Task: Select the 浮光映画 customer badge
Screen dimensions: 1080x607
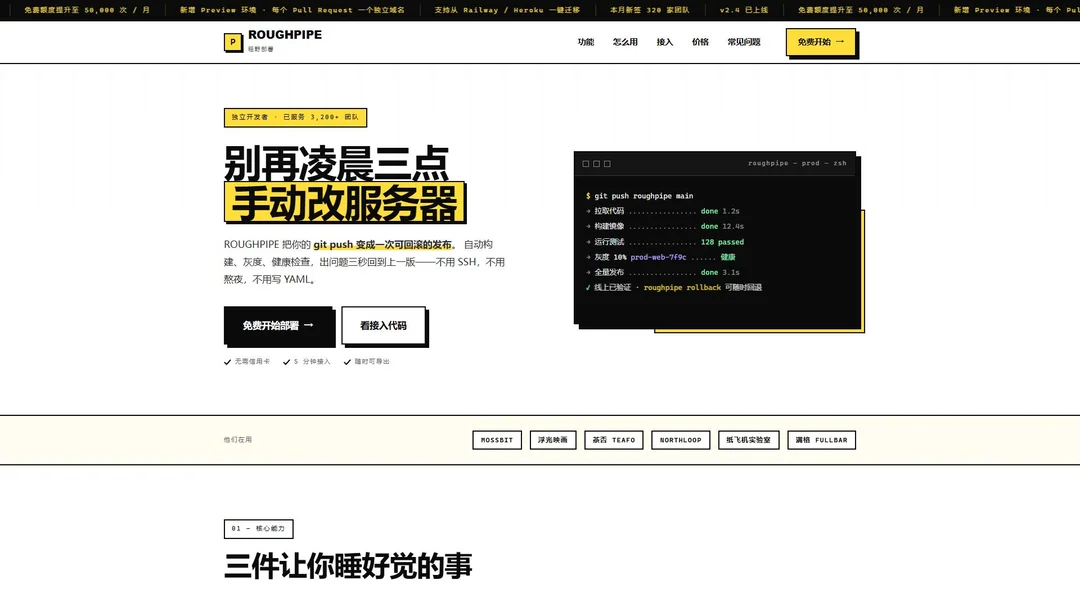Action: click(552, 440)
